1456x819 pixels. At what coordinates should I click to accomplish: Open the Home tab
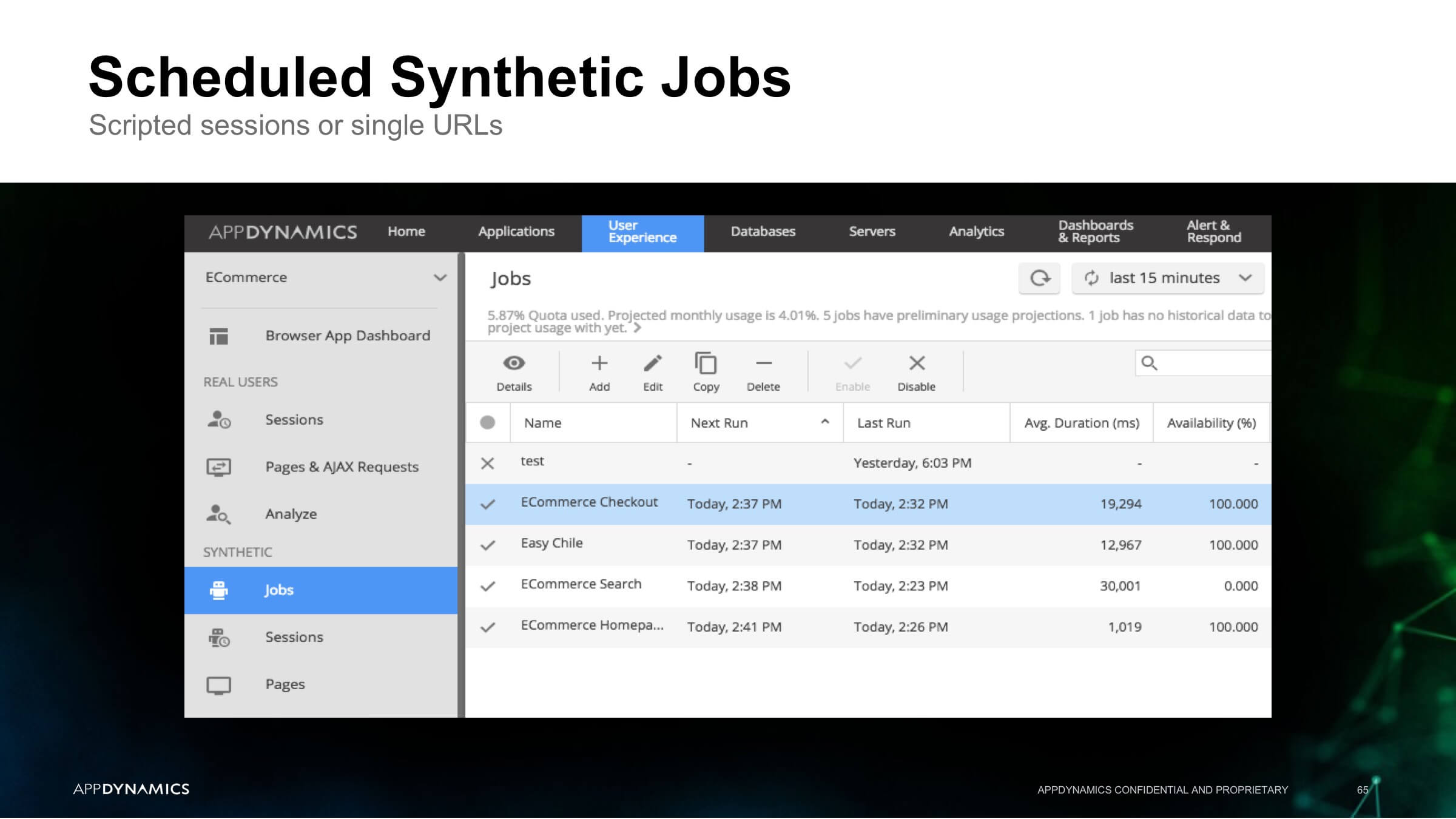406,231
